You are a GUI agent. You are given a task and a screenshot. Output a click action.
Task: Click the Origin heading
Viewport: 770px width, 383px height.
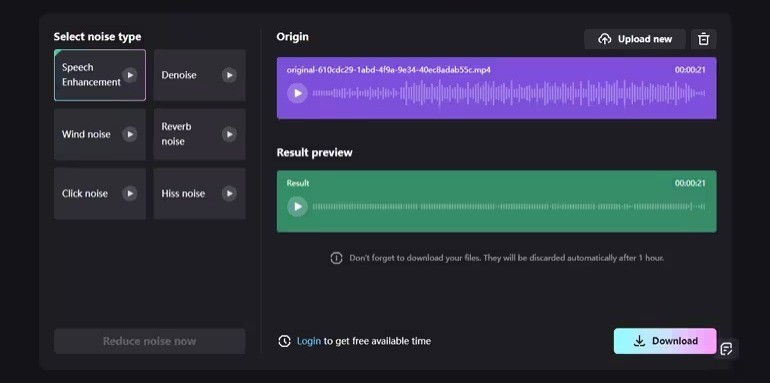(292, 37)
